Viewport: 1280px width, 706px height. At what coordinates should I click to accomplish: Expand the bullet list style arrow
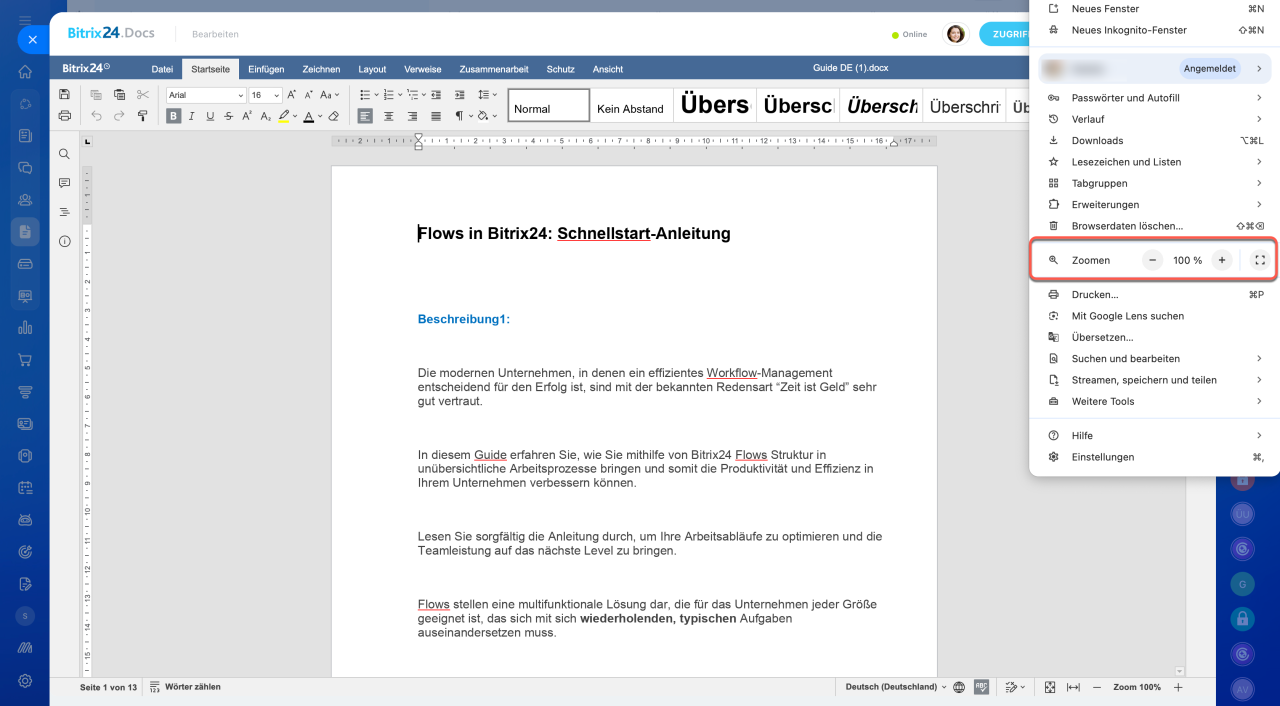point(376,95)
